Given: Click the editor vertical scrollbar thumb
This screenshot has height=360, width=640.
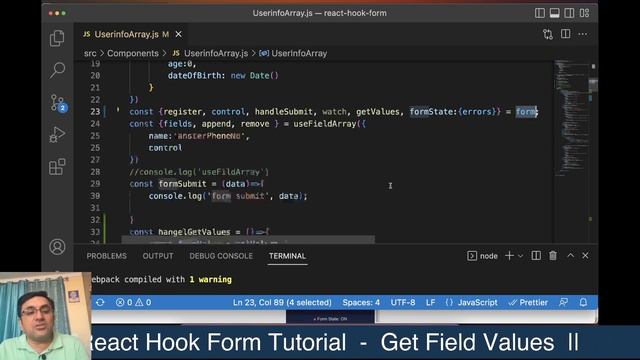Looking at the screenshot, I should (x=593, y=85).
